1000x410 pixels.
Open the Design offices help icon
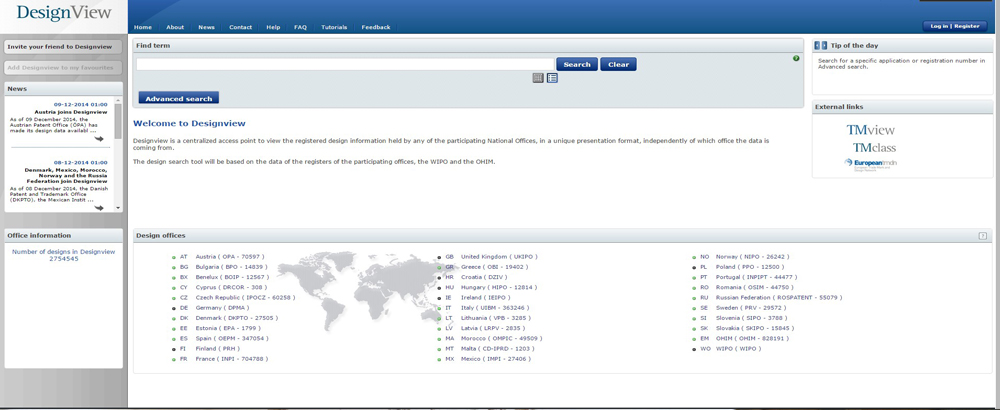click(x=983, y=236)
